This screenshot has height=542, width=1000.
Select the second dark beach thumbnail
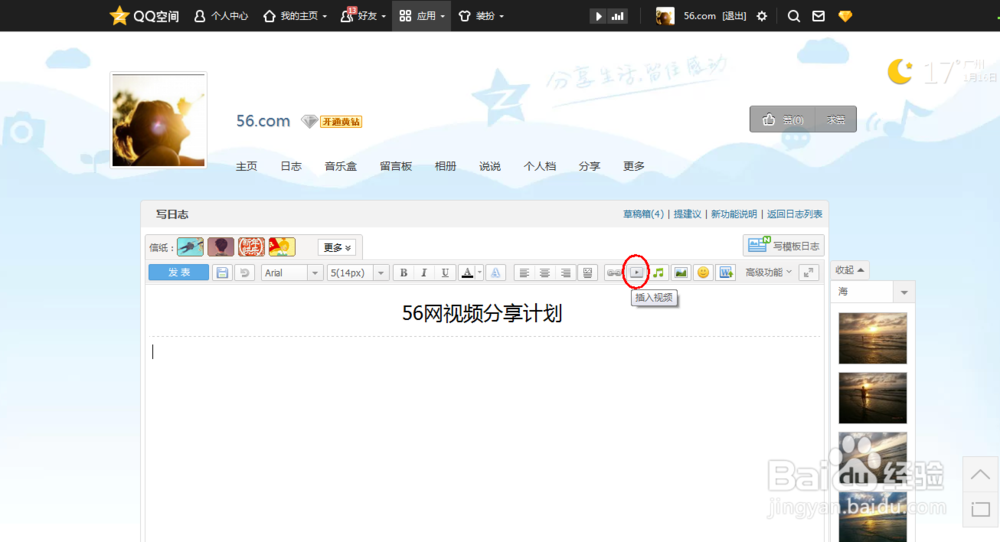click(872, 399)
